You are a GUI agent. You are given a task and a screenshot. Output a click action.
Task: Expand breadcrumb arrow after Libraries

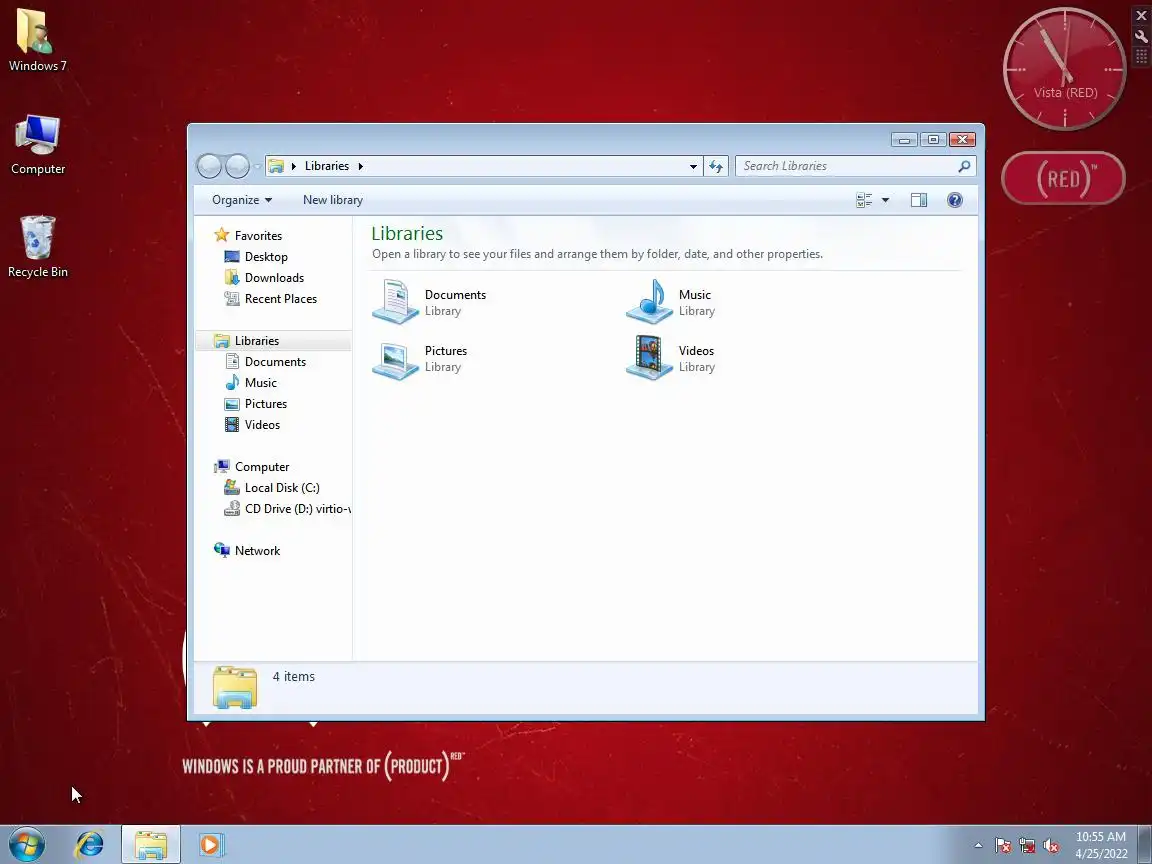click(361, 166)
